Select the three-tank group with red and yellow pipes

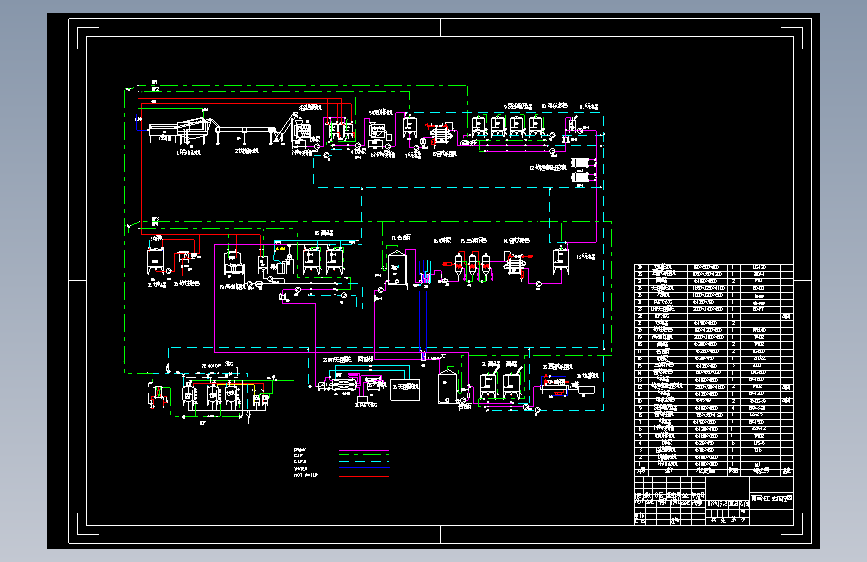(x=213, y=395)
